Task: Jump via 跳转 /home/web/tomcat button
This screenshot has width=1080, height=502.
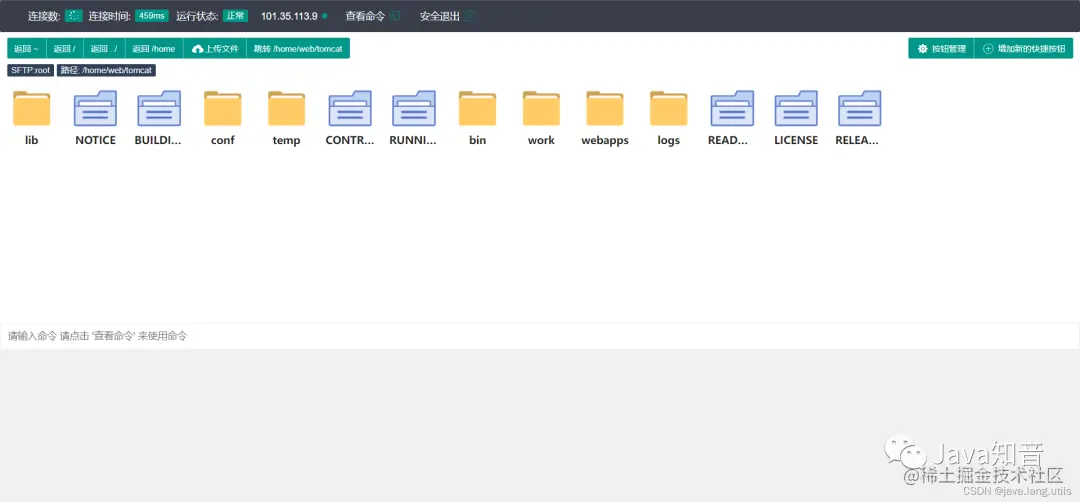Action: click(298, 48)
